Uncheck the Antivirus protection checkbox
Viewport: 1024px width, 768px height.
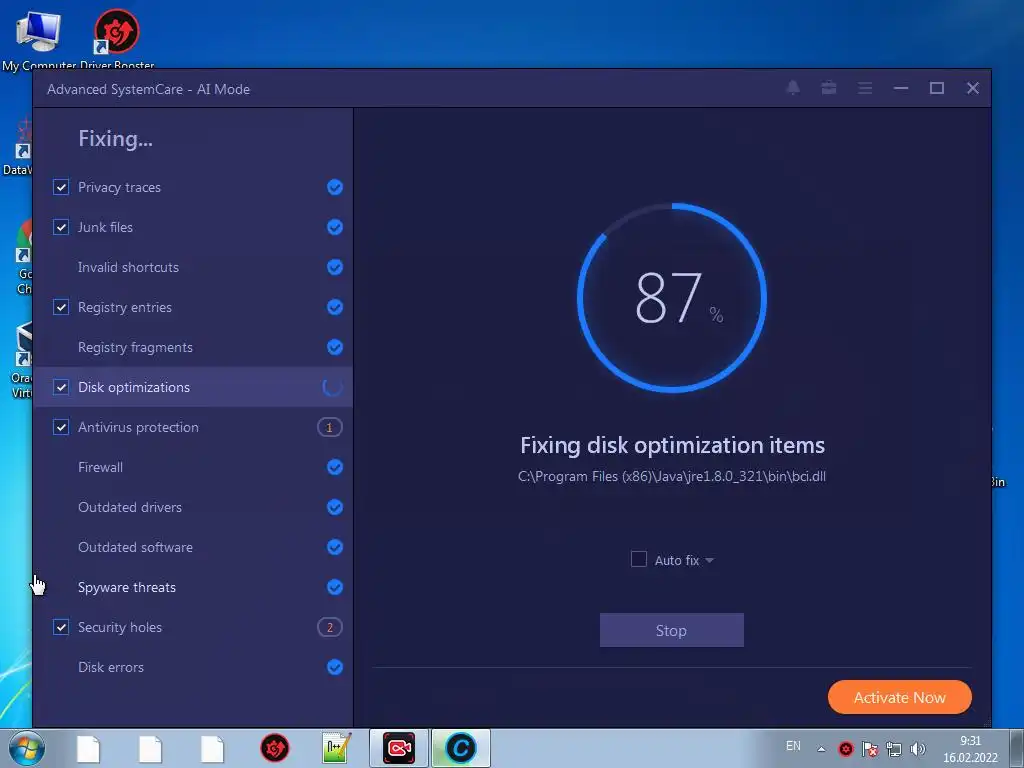61,427
